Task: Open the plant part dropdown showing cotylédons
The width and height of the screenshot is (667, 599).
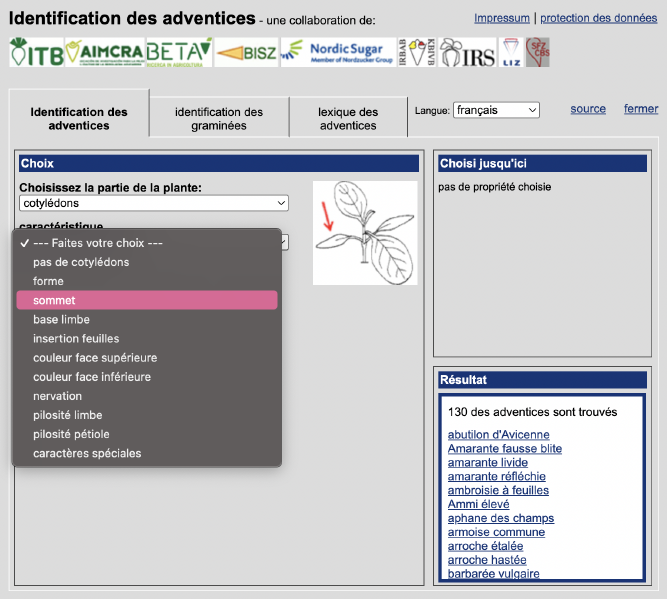Action: (x=154, y=204)
